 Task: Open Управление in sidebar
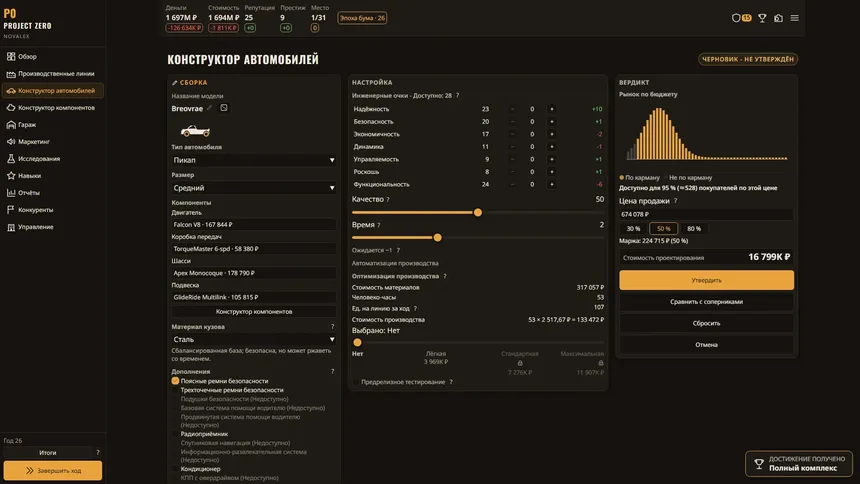[x=53, y=227]
